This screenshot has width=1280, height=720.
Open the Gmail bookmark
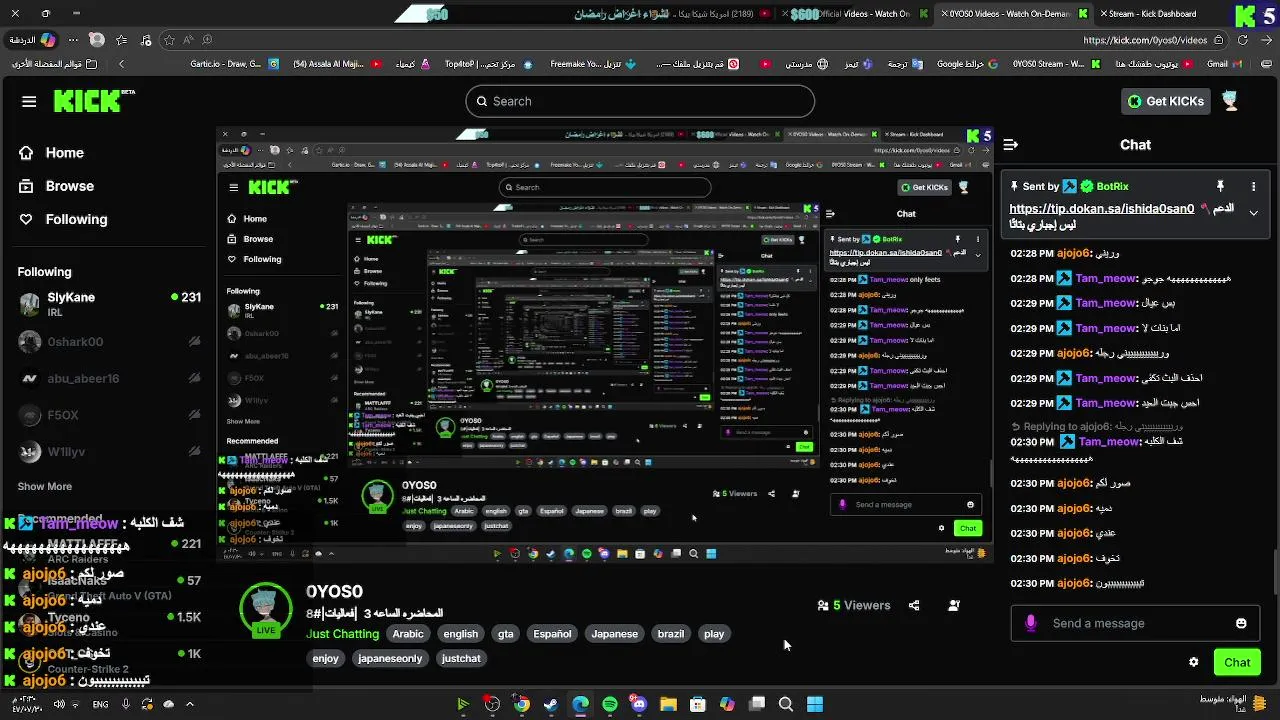click(1223, 63)
